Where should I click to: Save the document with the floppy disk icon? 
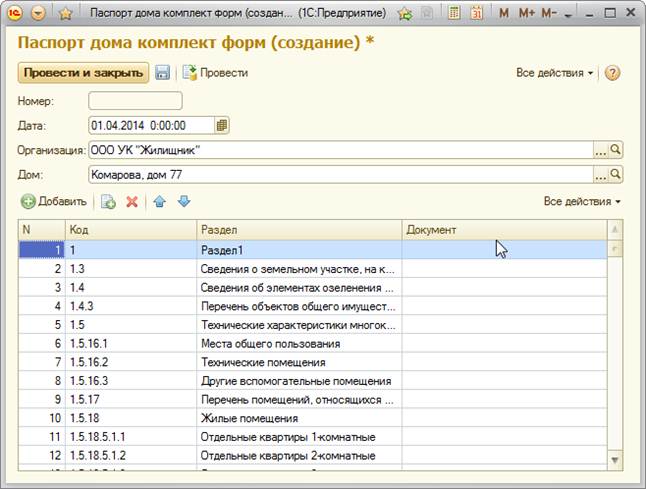[162, 73]
